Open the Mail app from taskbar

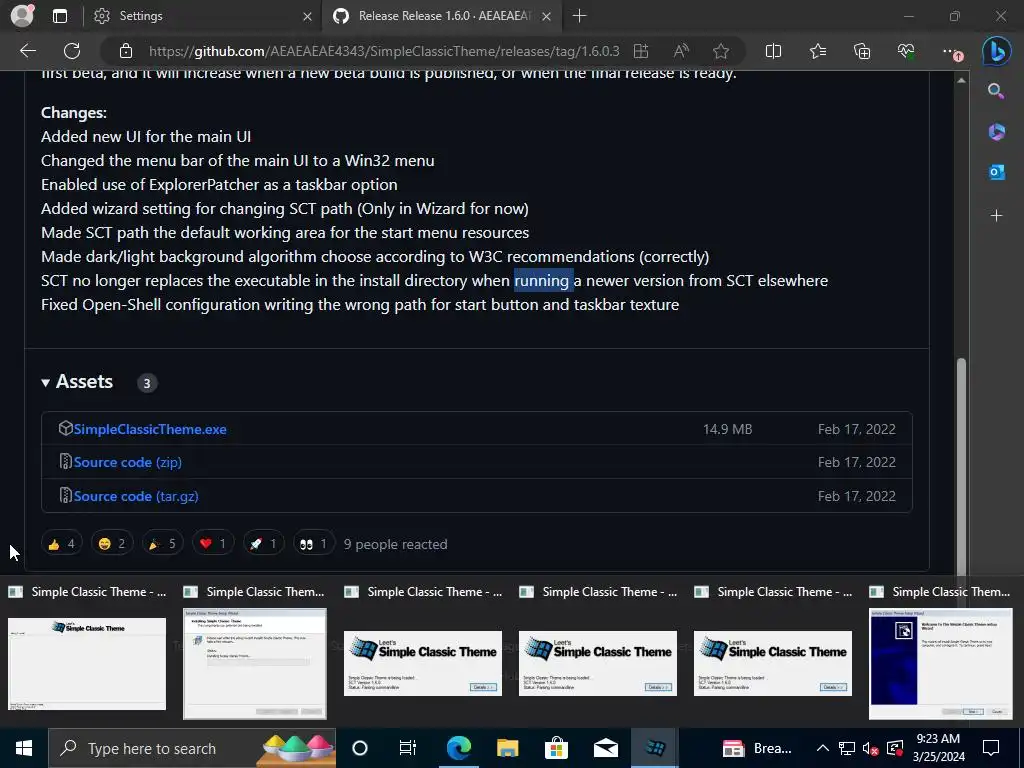click(606, 748)
